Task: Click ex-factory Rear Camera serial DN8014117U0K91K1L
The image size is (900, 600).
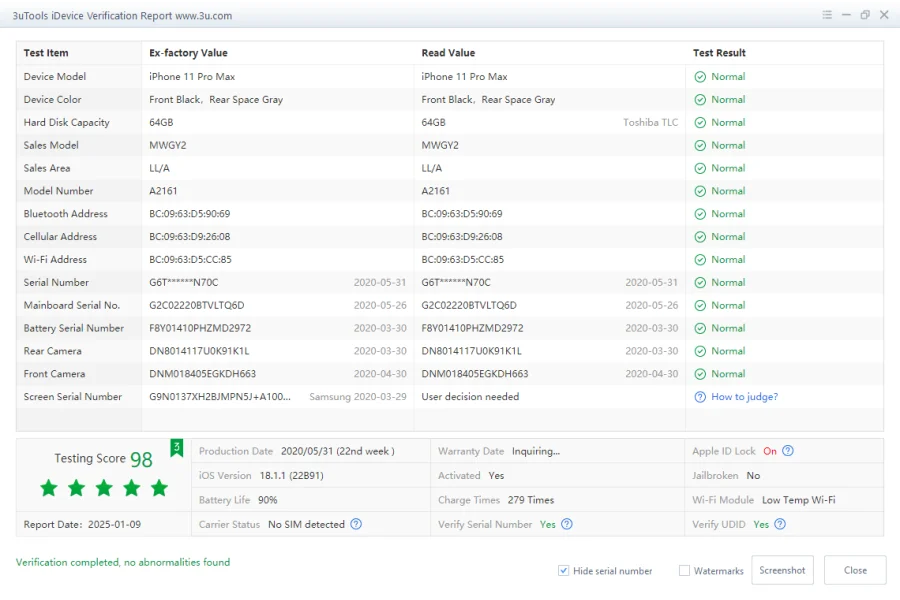Action: [199, 351]
